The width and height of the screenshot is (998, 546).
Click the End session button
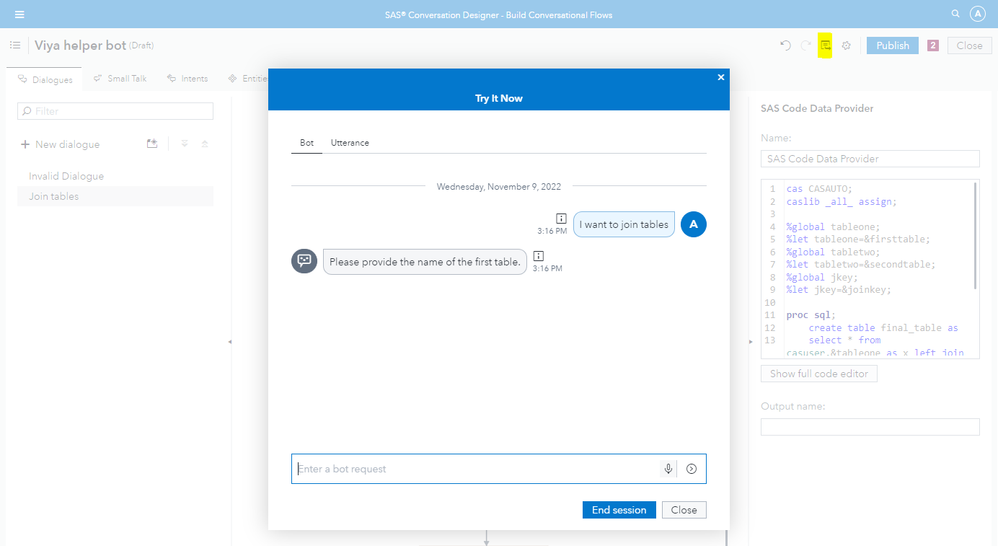[619, 510]
